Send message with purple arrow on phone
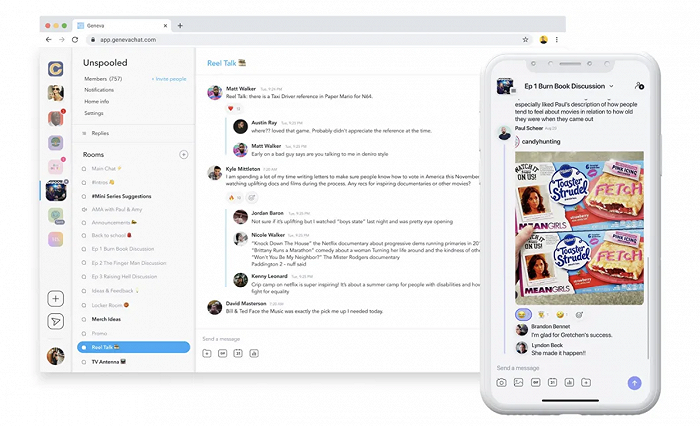700x426 pixels. click(x=634, y=383)
